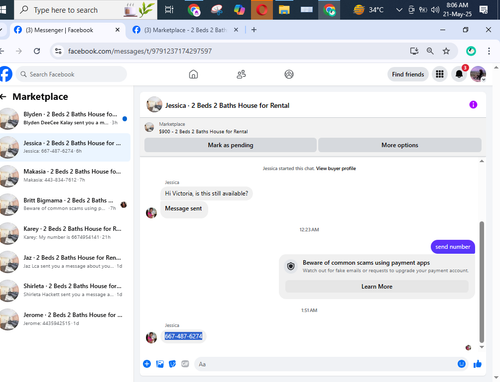Click the chat scroll up arrow

pyautogui.click(x=482, y=161)
